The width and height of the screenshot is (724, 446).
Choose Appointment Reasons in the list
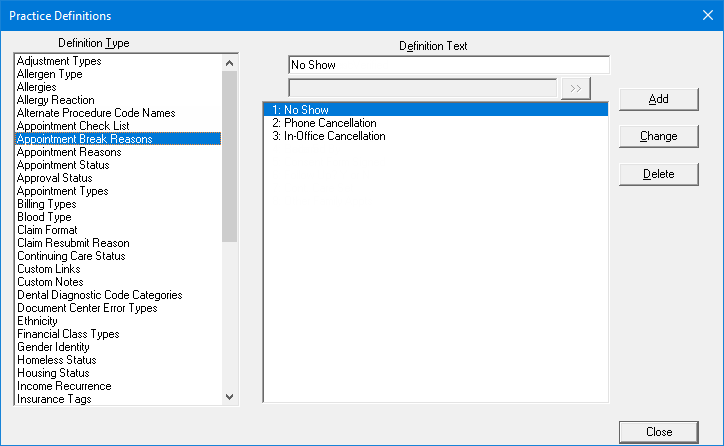(118, 152)
